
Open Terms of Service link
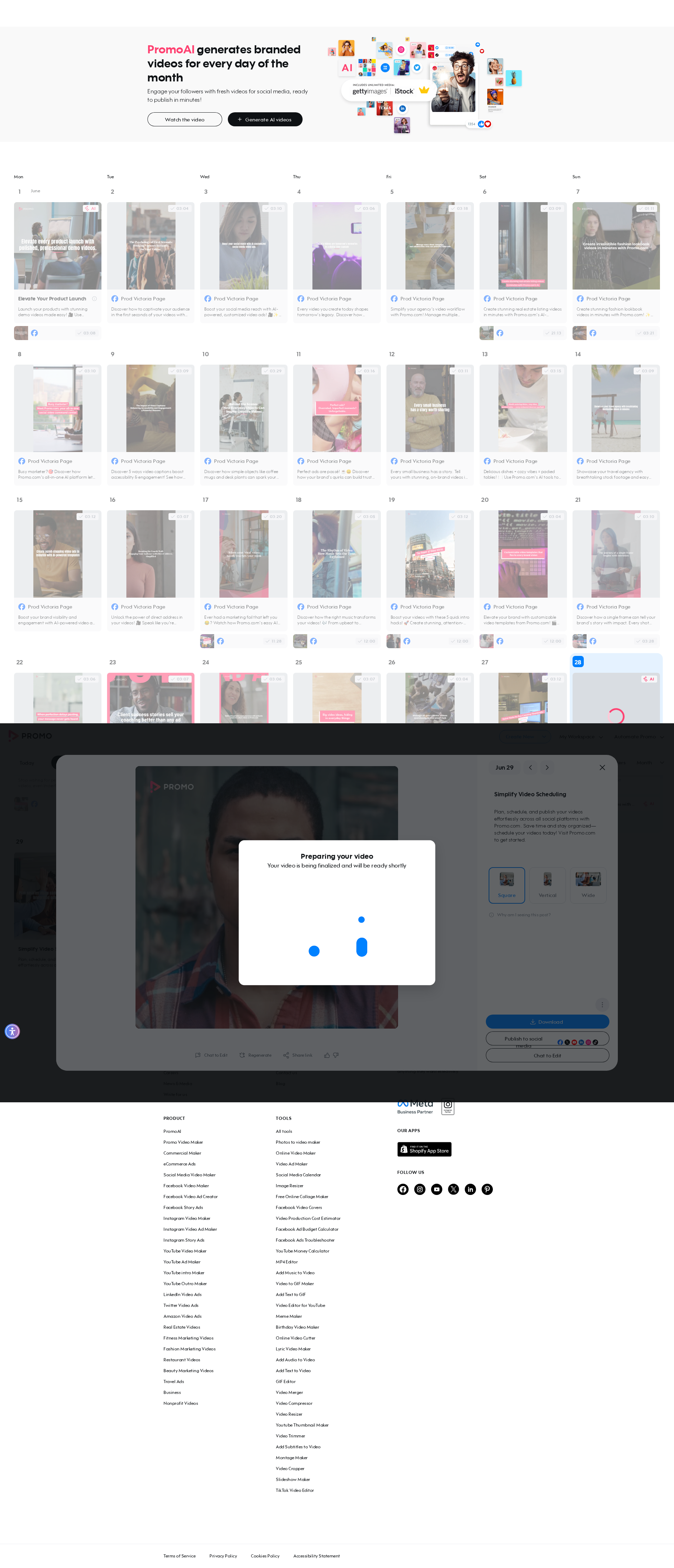(180, 1556)
